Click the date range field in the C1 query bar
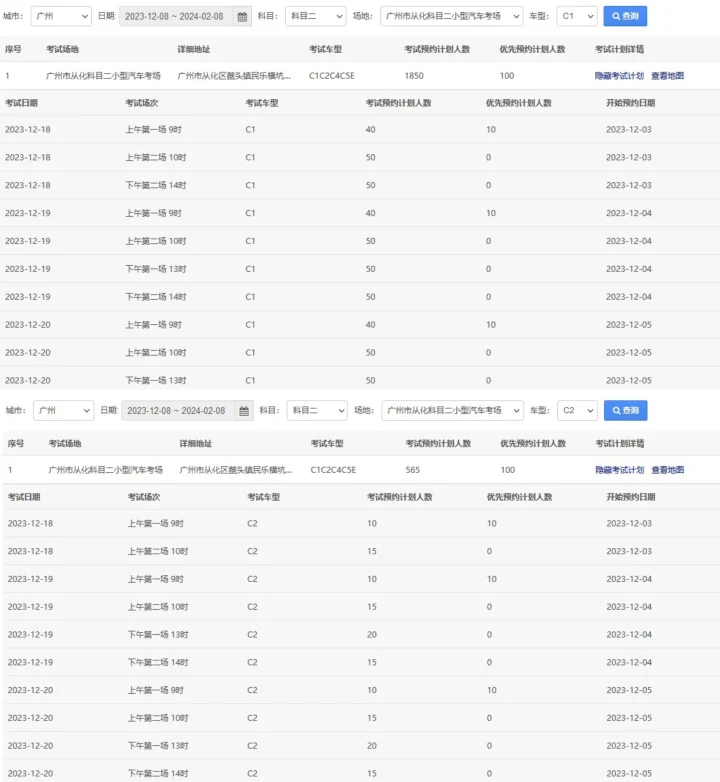The height and width of the screenshot is (782, 720). [177, 17]
